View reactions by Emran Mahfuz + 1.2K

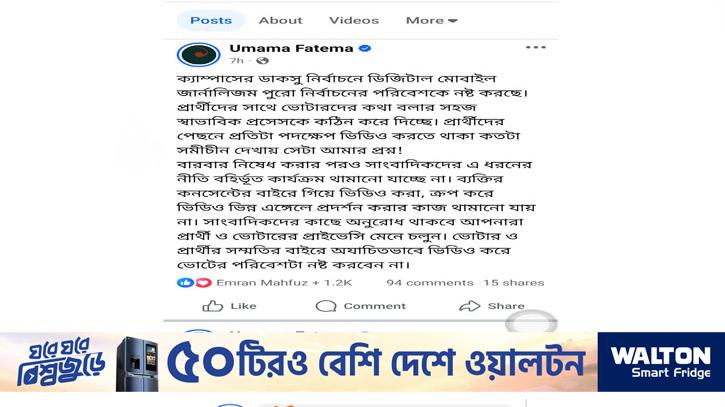(x=284, y=283)
